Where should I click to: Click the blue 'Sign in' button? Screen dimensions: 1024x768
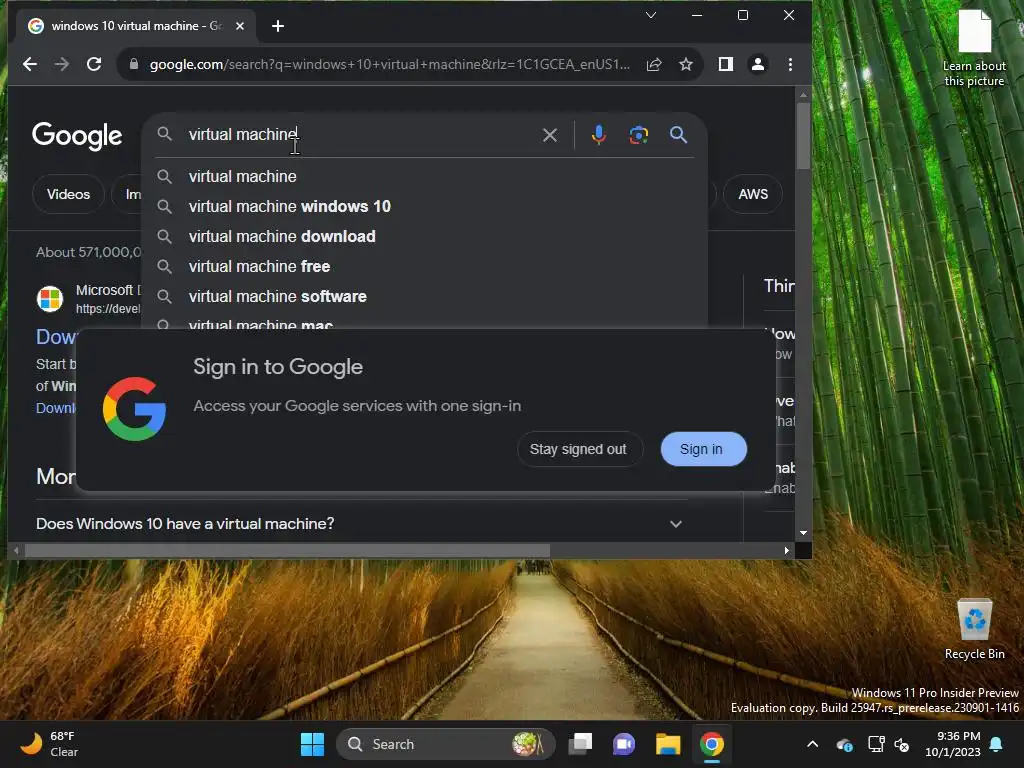click(703, 449)
